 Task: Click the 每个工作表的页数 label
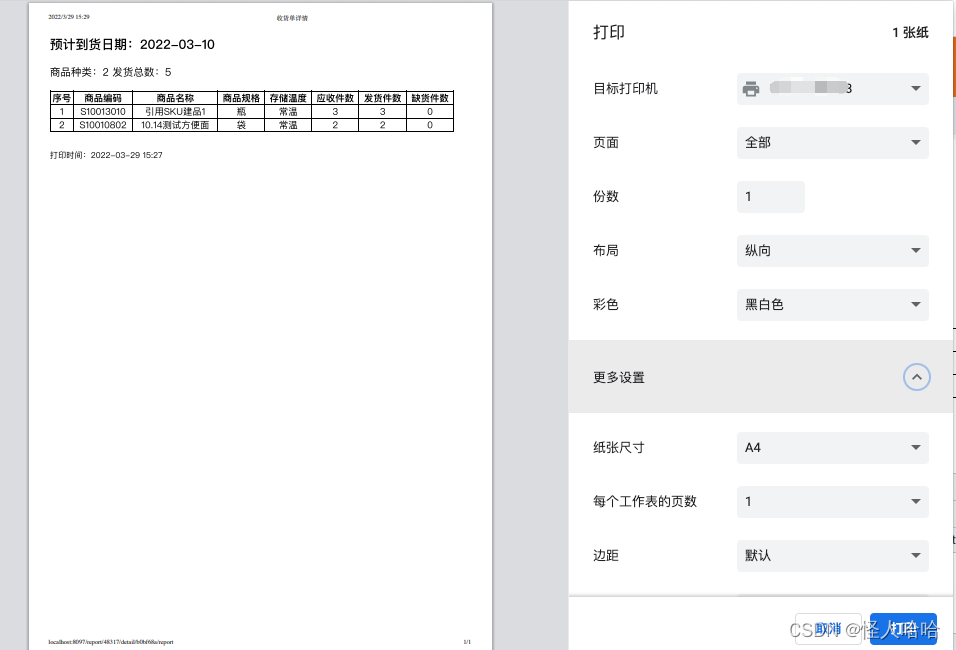click(644, 502)
